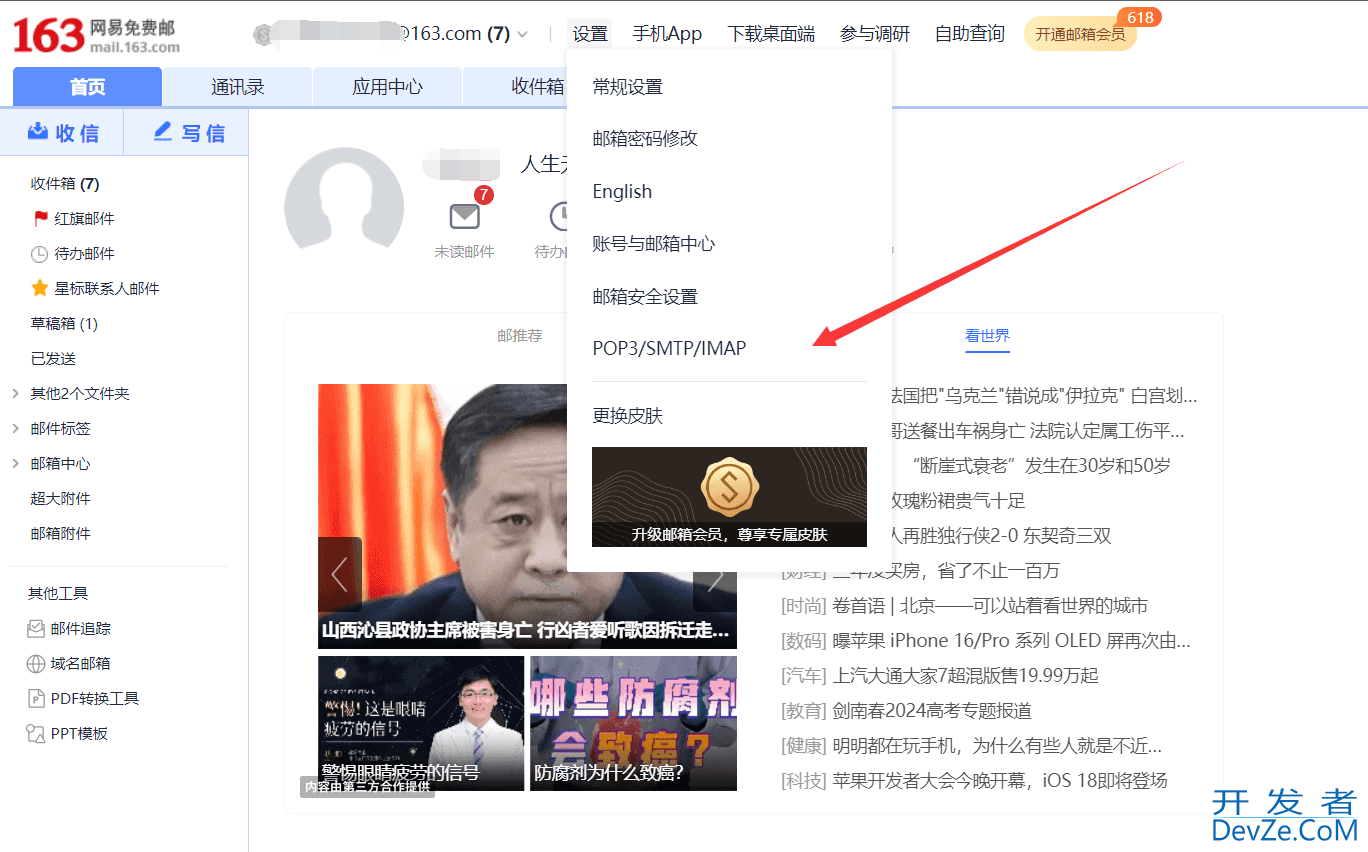Switch to the 通讯录 tab
Screen dimensions: 1368x852
tap(237, 87)
